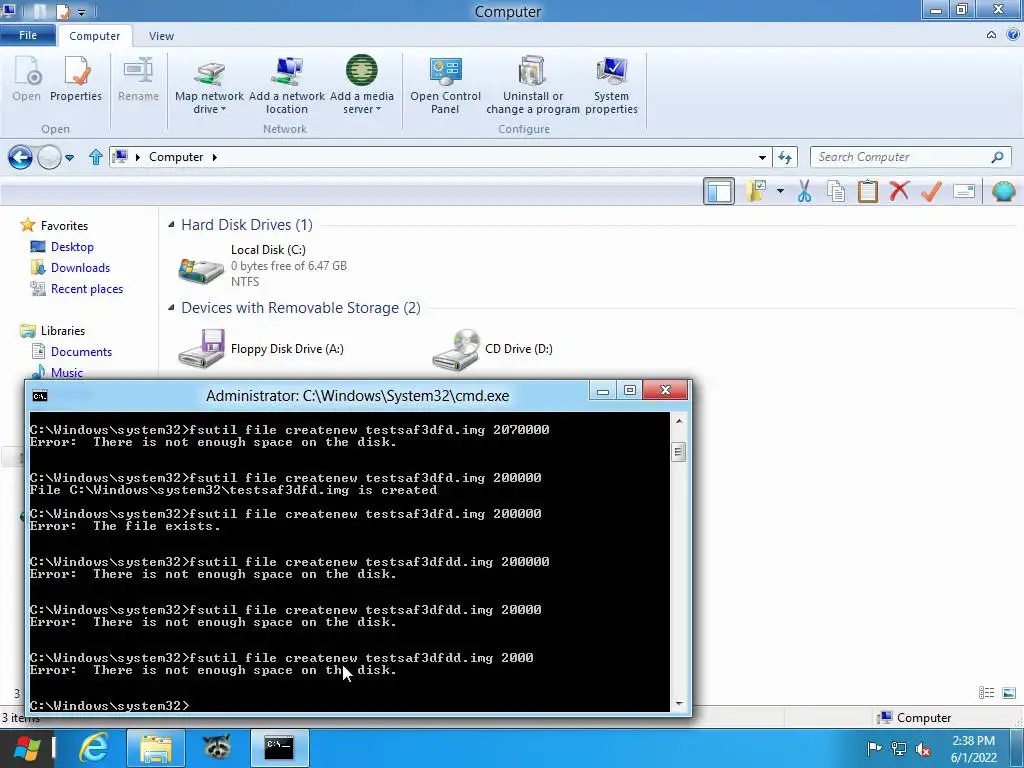1024x768 pixels.
Task: Select the Computer ribbon tab
Action: [95, 36]
